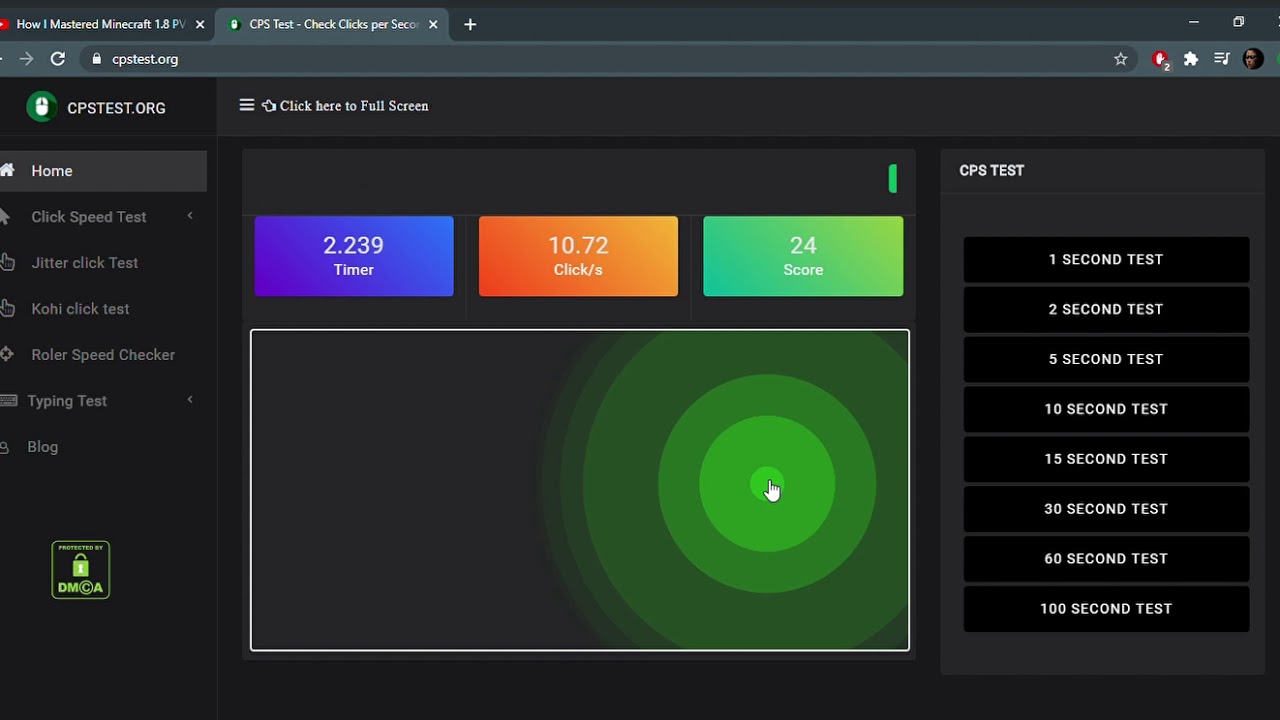
Task: Open the media control icon in toolbar
Action: pos(1221,59)
